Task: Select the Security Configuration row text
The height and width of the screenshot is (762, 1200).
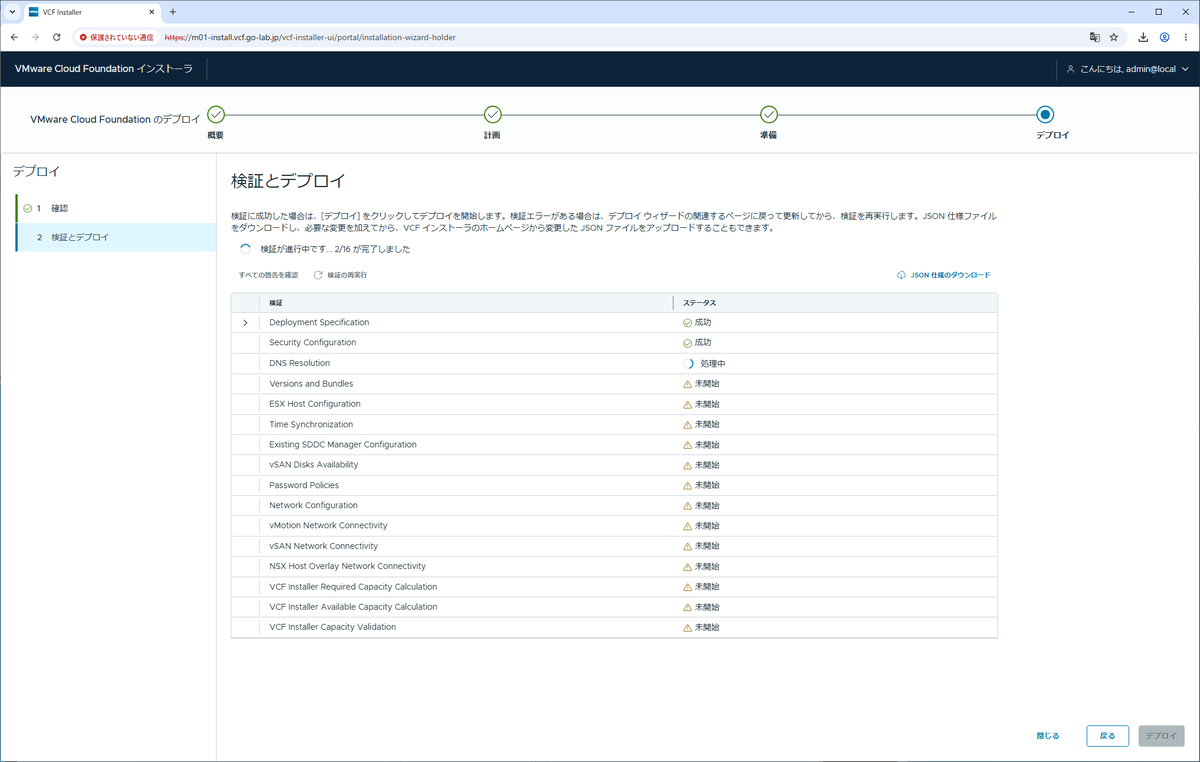Action: (x=313, y=342)
